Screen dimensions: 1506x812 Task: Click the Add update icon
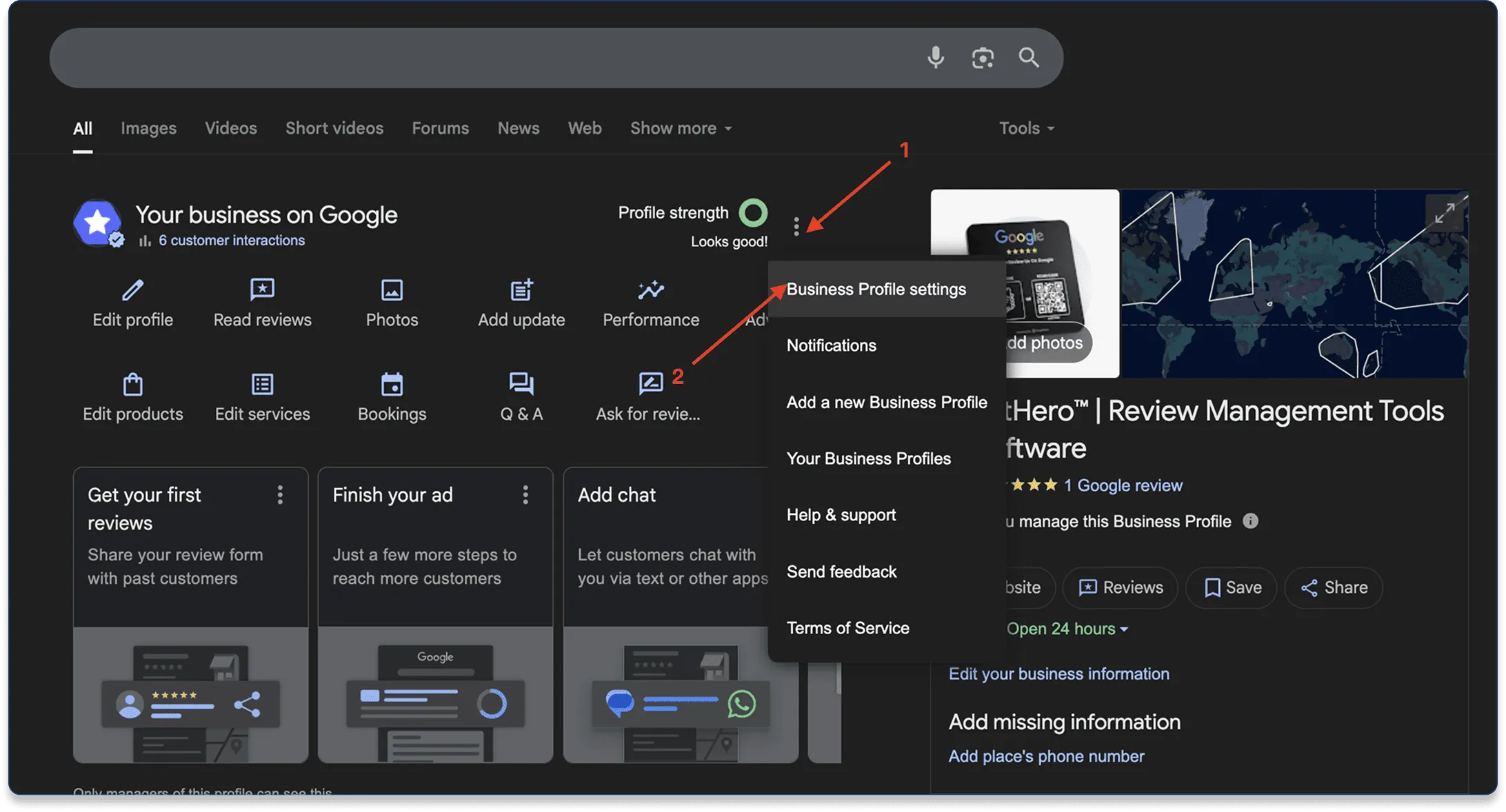point(521,290)
